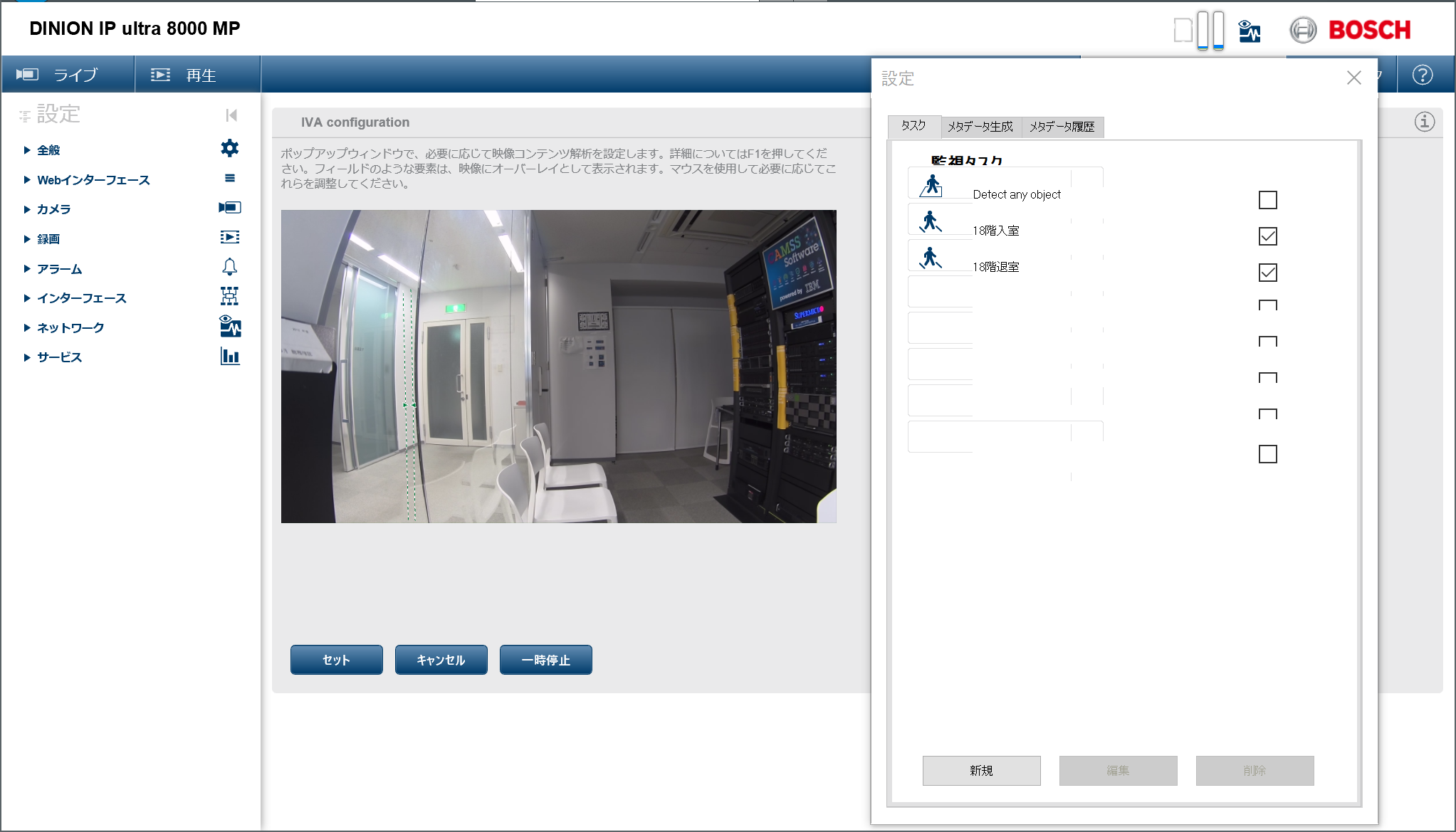The width and height of the screenshot is (1456, 832).
Task: Enable the Detect any object checkbox
Action: (1267, 200)
